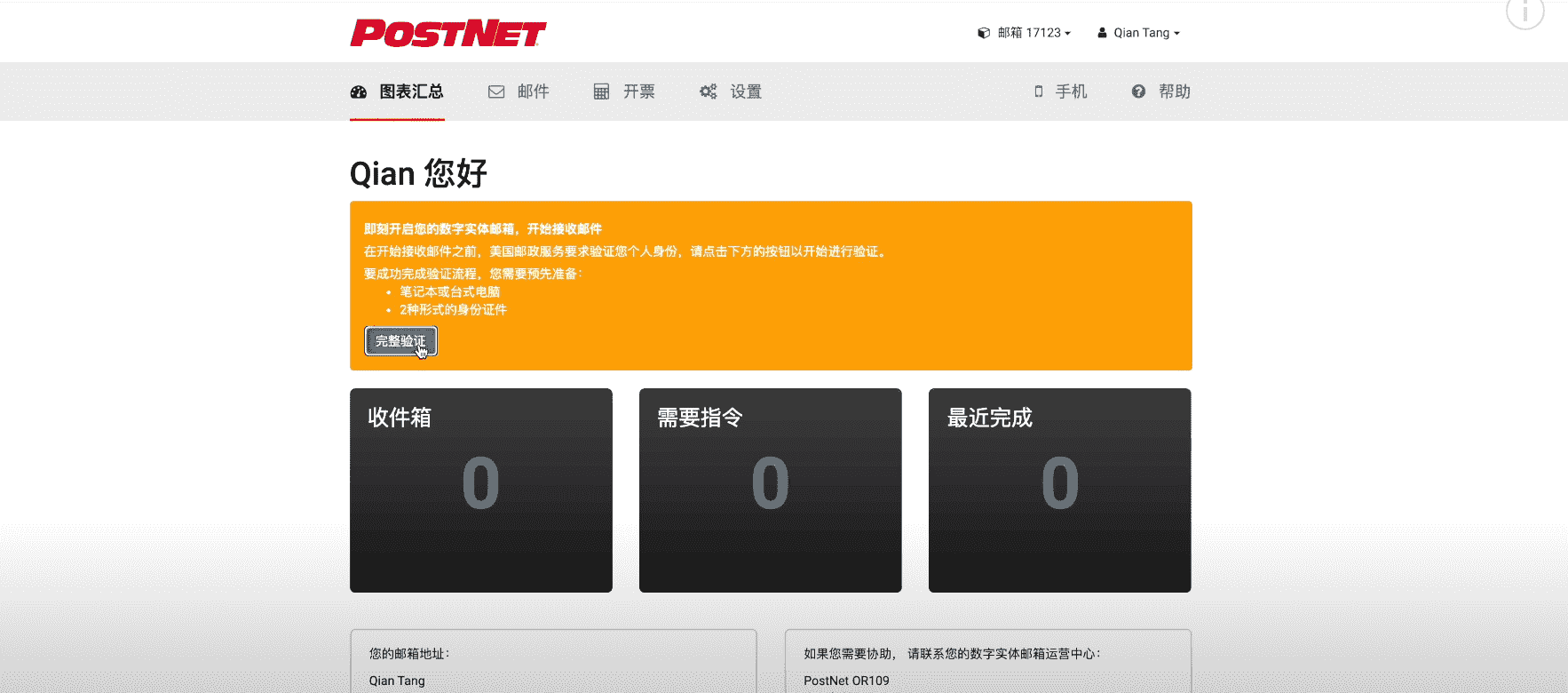The height and width of the screenshot is (693, 1568).
Task: Click the question mark help icon
Action: click(1138, 92)
